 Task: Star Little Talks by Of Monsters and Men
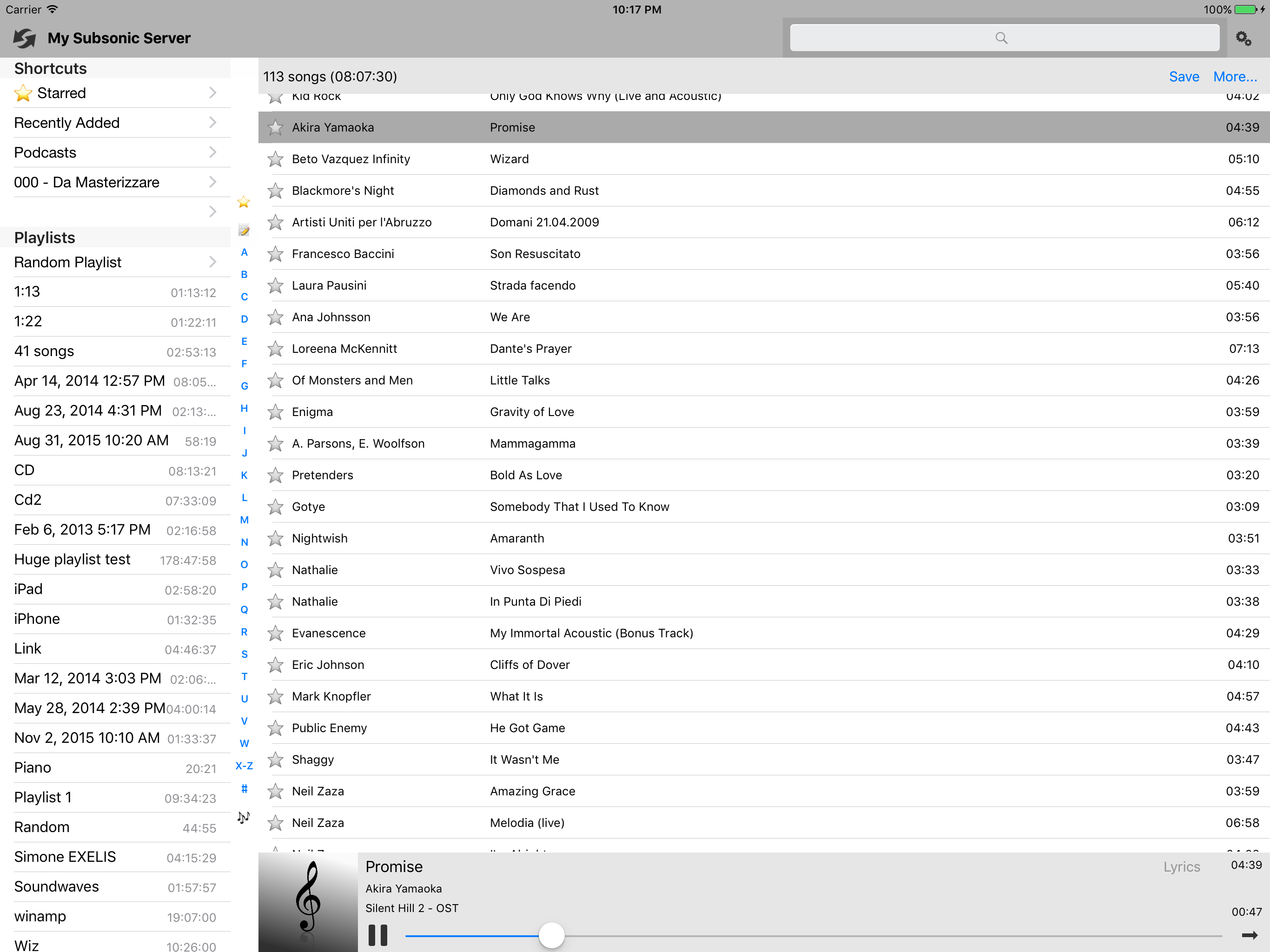click(276, 380)
